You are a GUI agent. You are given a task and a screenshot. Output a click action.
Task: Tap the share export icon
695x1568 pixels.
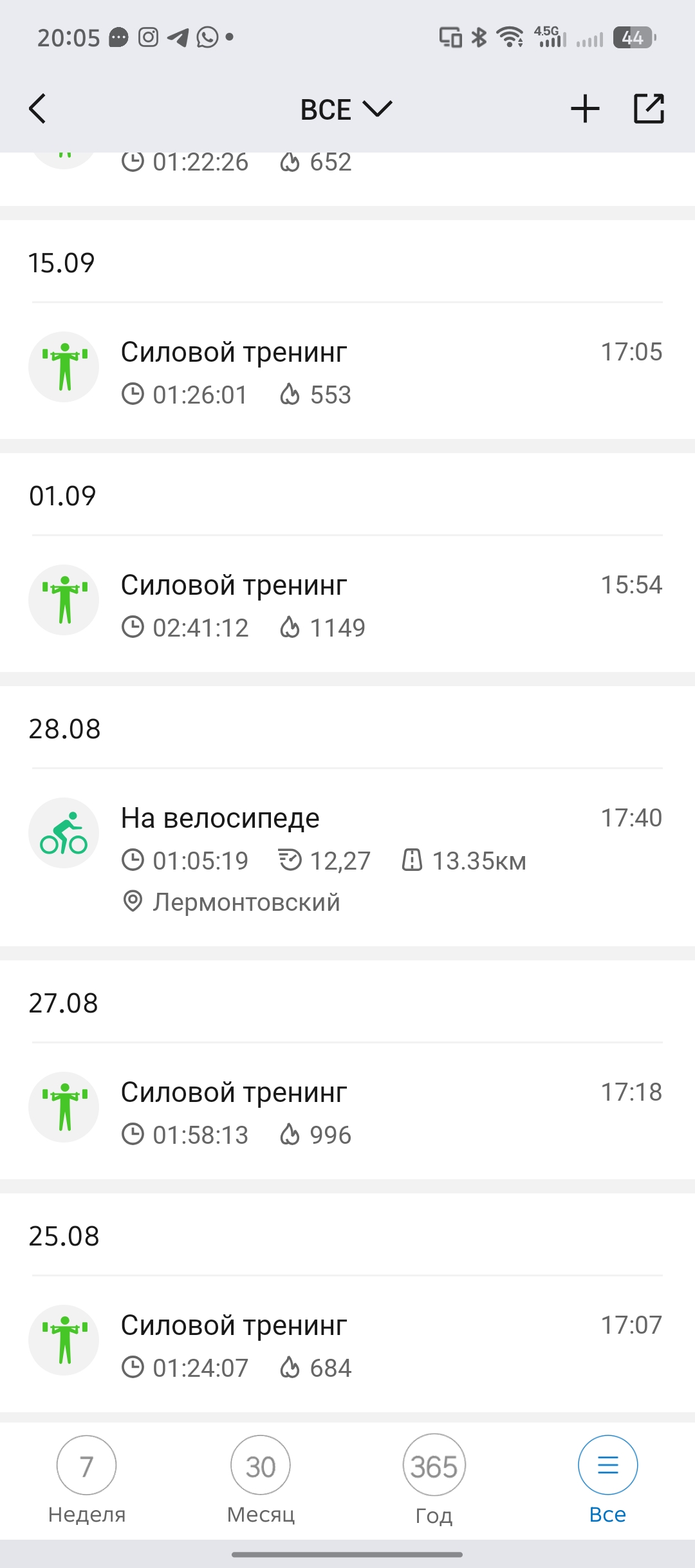click(649, 108)
